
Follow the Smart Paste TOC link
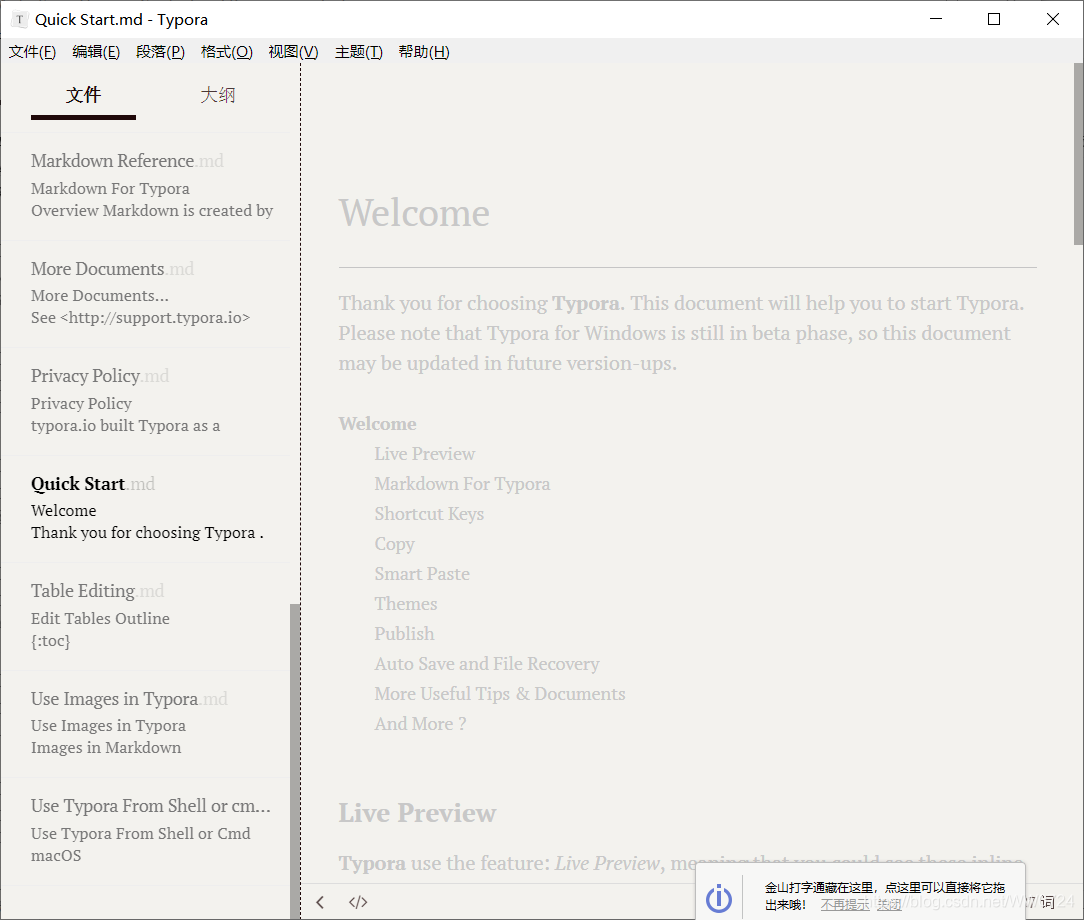click(422, 574)
